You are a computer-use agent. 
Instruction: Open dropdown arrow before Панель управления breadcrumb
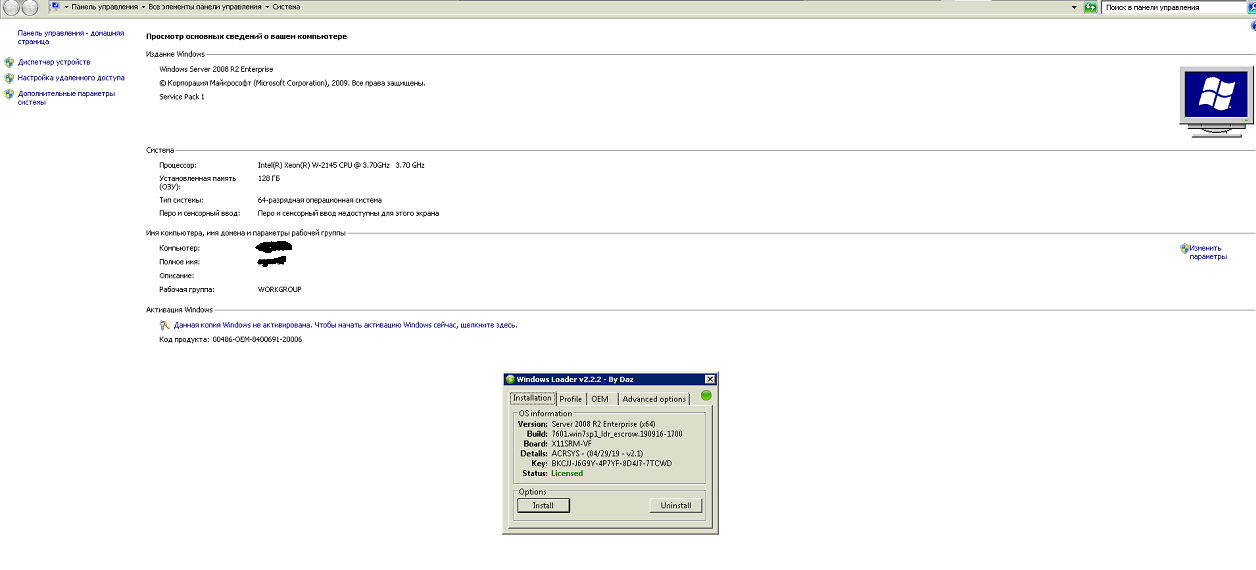[x=66, y=7]
